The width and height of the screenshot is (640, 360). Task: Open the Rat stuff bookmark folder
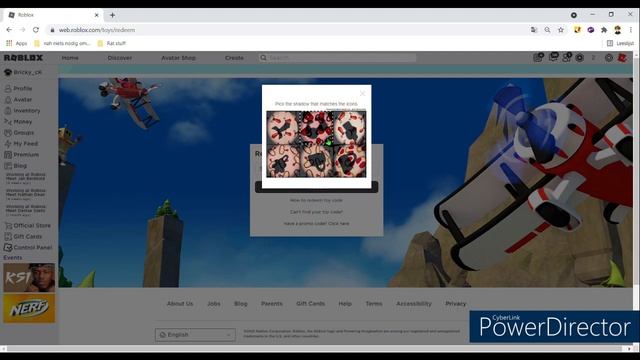coord(112,43)
